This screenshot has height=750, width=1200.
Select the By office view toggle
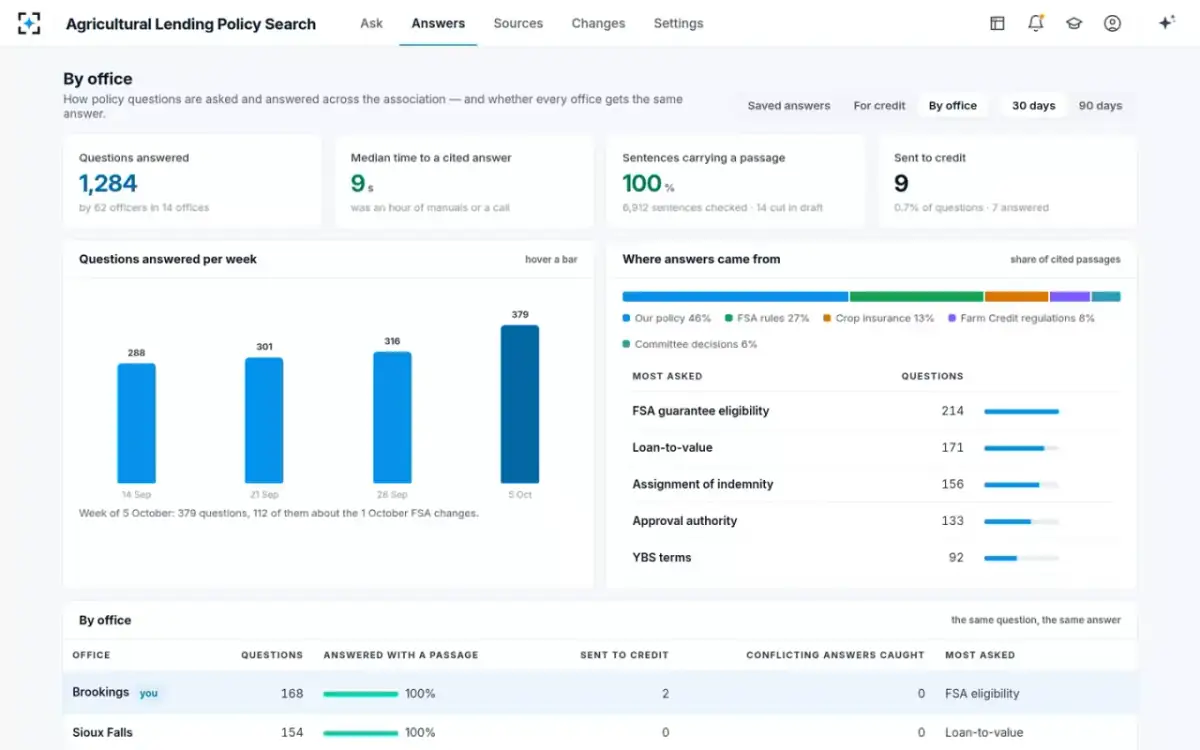pyautogui.click(x=952, y=106)
